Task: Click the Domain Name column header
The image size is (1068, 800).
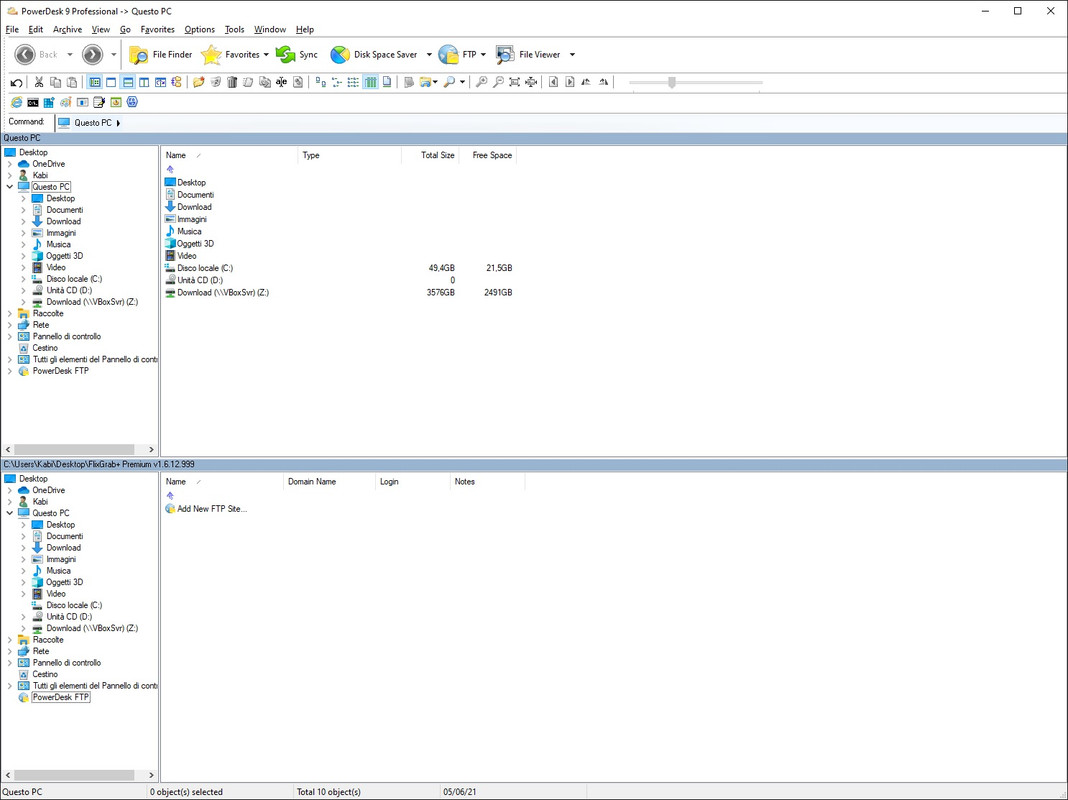Action: (329, 481)
